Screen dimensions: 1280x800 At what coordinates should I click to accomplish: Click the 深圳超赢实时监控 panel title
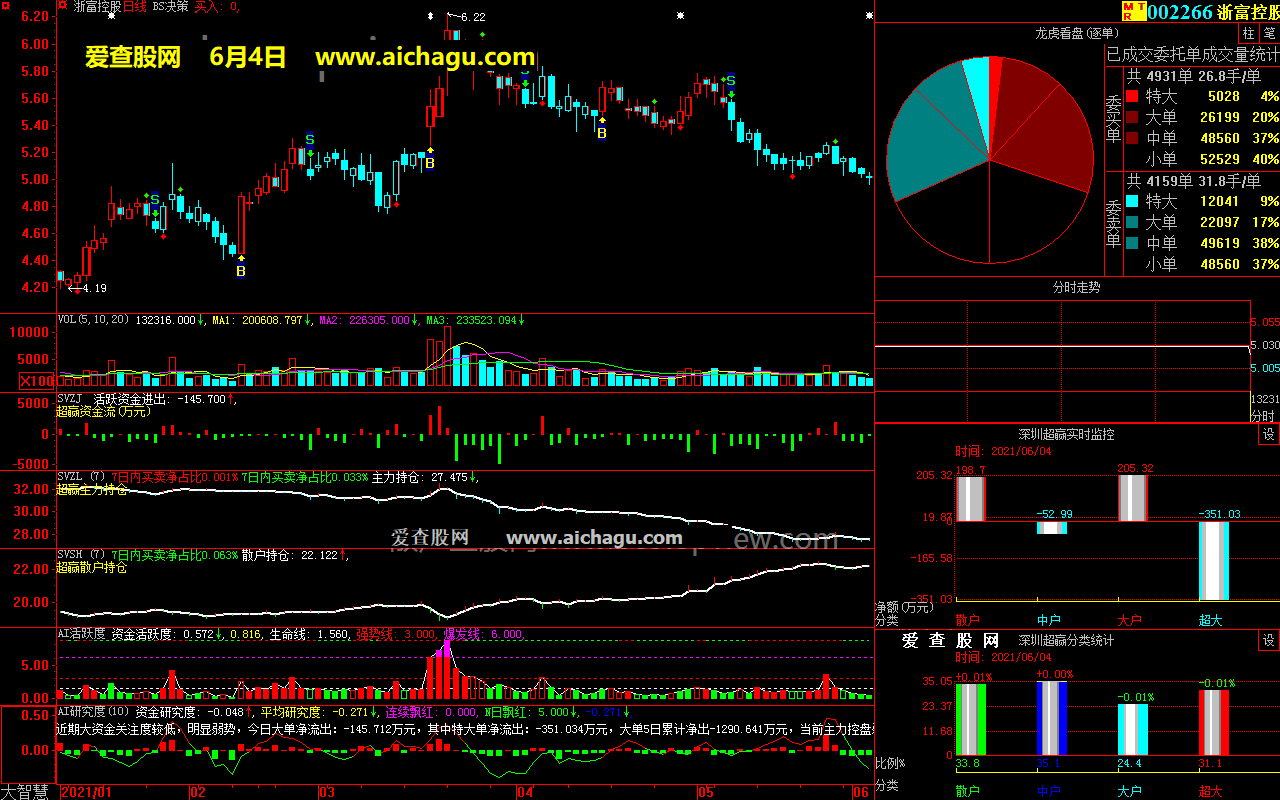1066,435
